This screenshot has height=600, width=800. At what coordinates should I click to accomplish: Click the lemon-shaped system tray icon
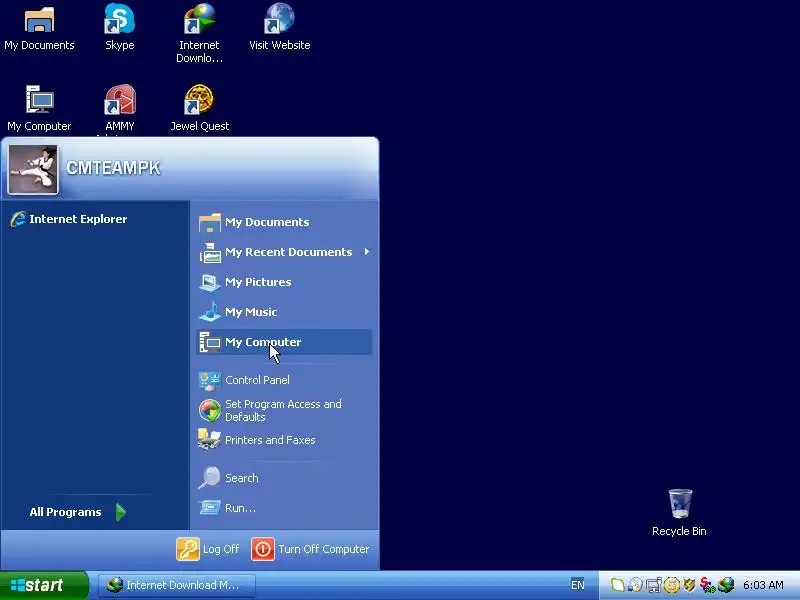coord(617,585)
